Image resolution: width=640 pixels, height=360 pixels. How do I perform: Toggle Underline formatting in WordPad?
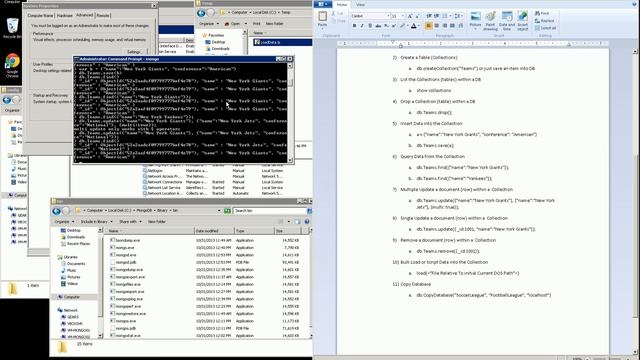pyautogui.click(x=370, y=26)
